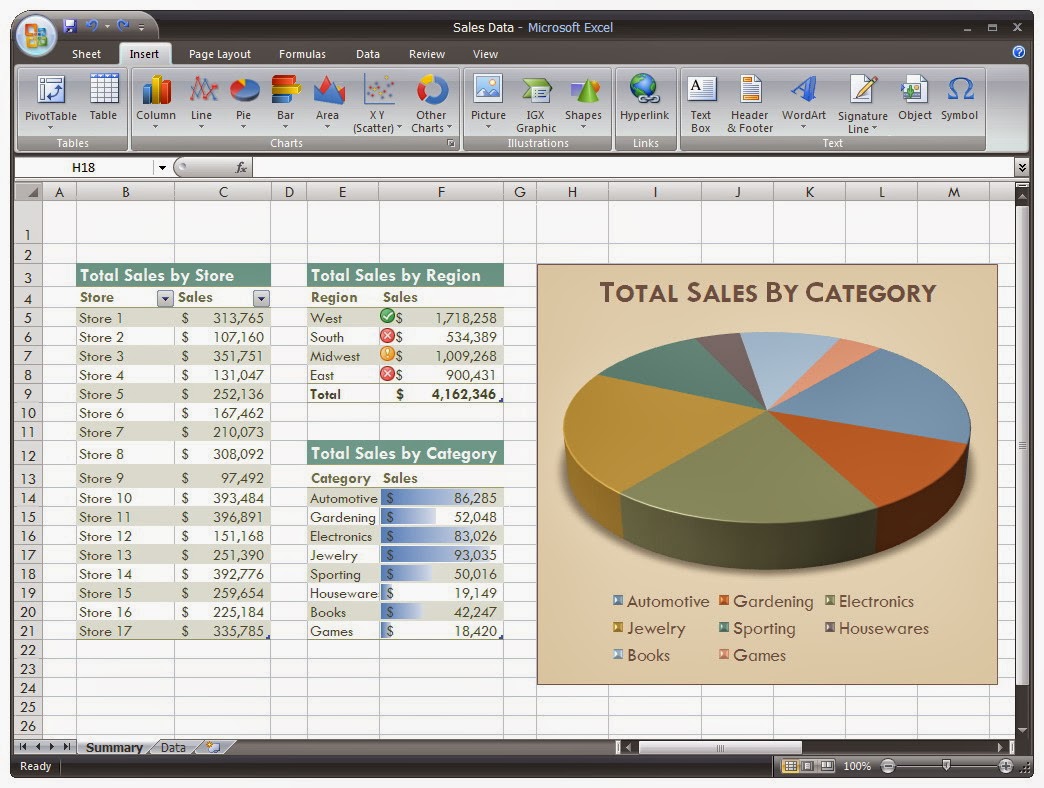Viewport: 1044px width, 788px height.
Task: Click the Office button
Action: [35, 35]
